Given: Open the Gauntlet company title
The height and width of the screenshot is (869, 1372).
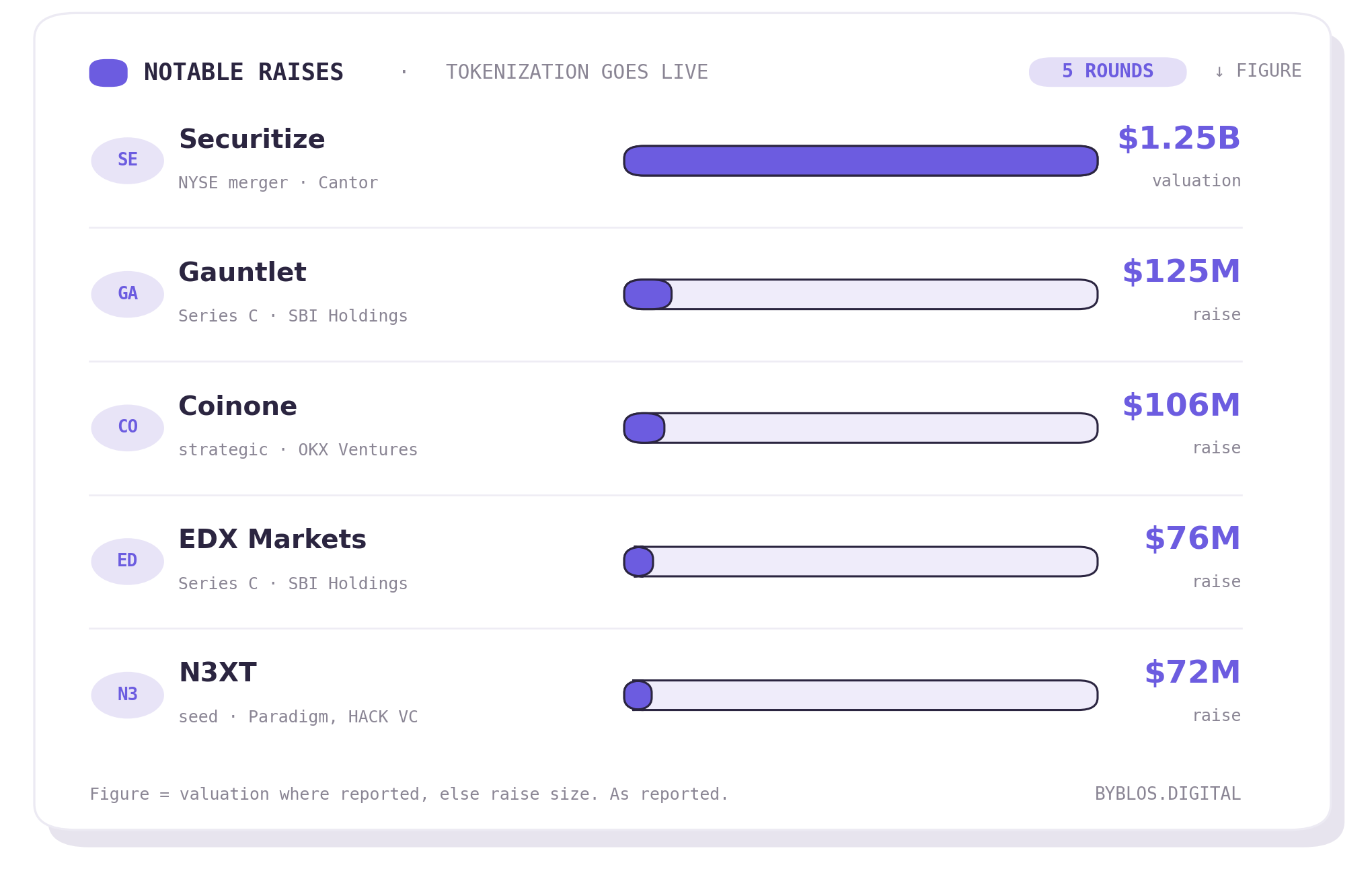Looking at the screenshot, I should coord(242,272).
